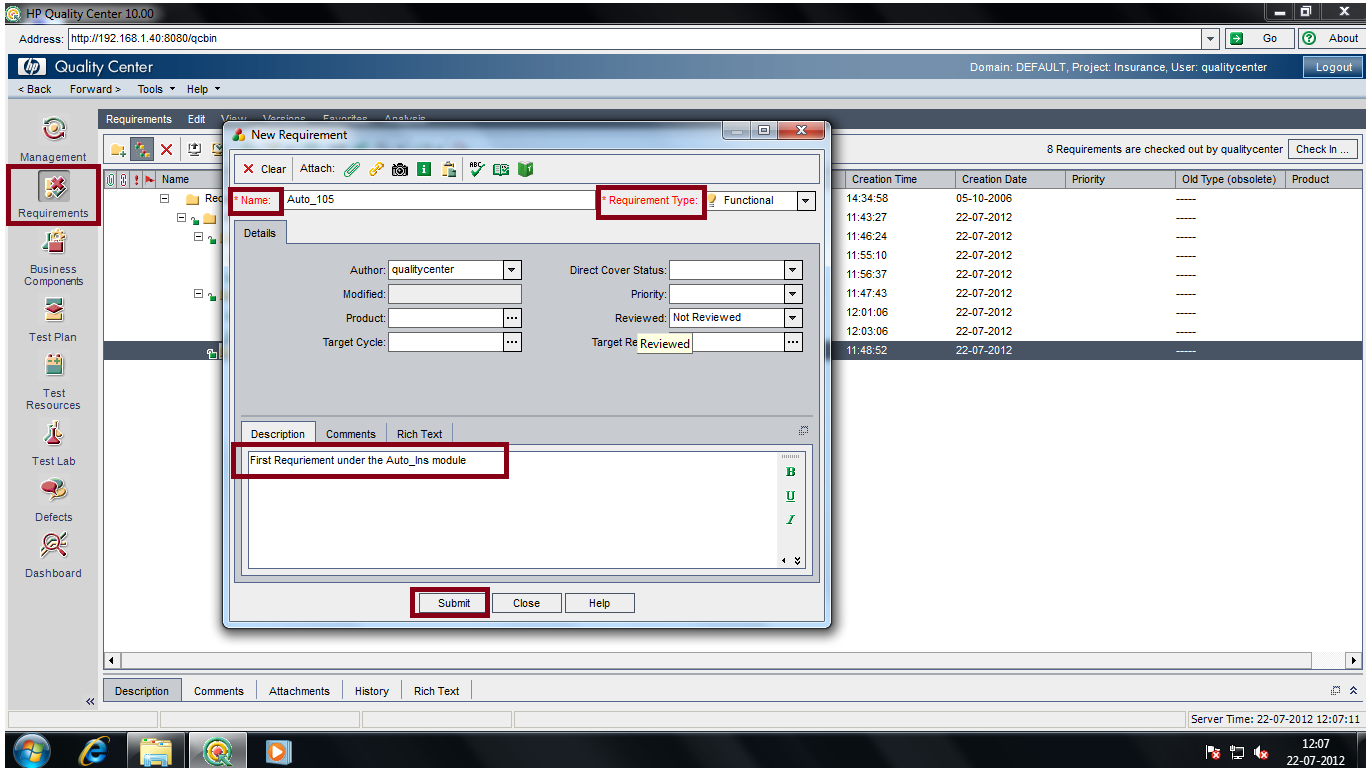Open the bottom Attachments tab
1366x768 pixels.
pos(299,691)
